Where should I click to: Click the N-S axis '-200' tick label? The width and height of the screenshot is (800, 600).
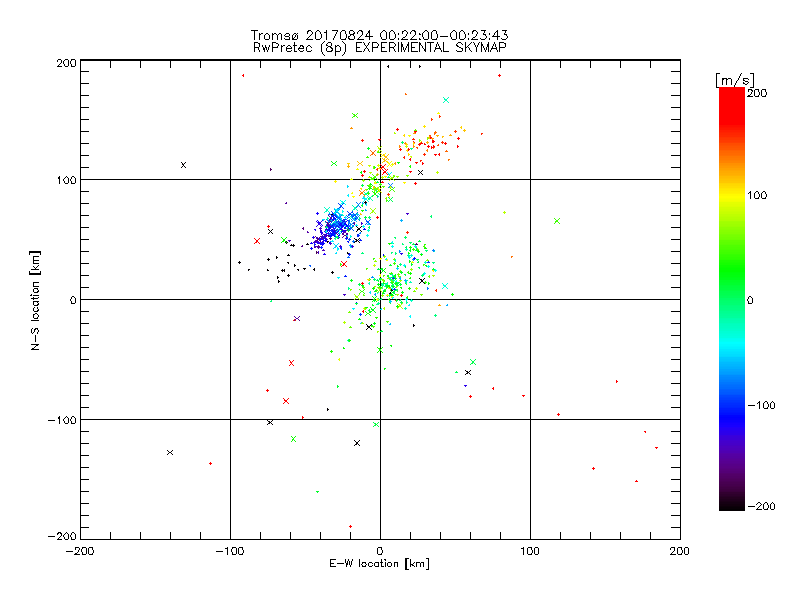point(62,536)
